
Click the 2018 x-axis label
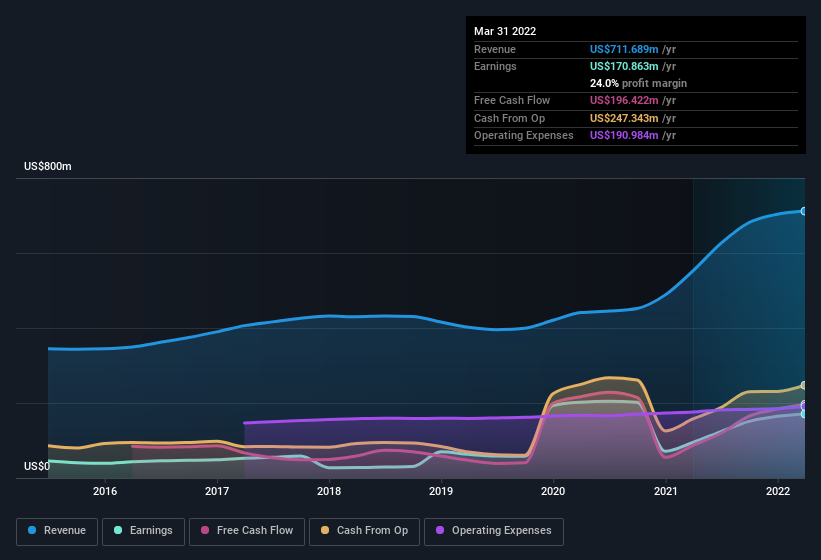pyautogui.click(x=329, y=491)
